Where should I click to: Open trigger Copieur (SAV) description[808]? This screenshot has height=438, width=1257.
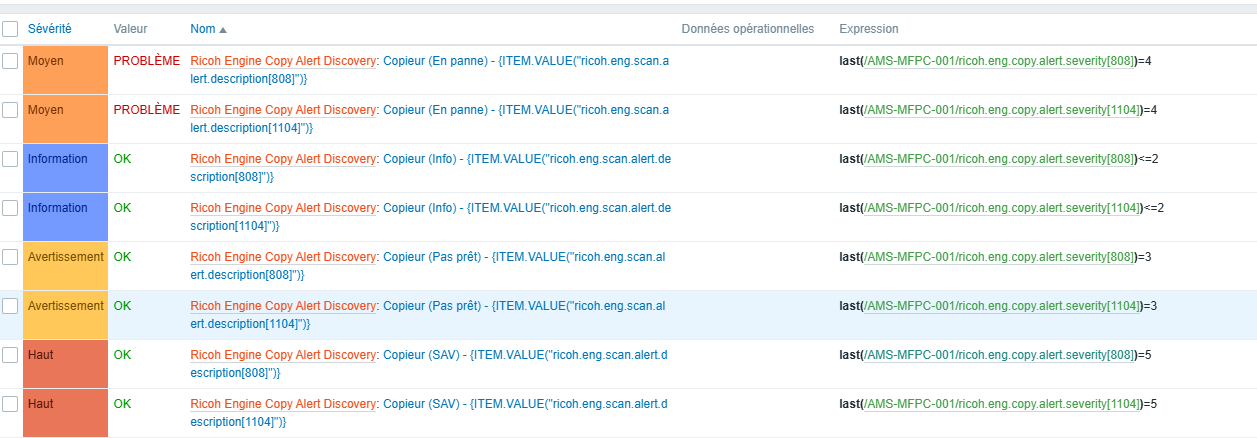point(526,355)
